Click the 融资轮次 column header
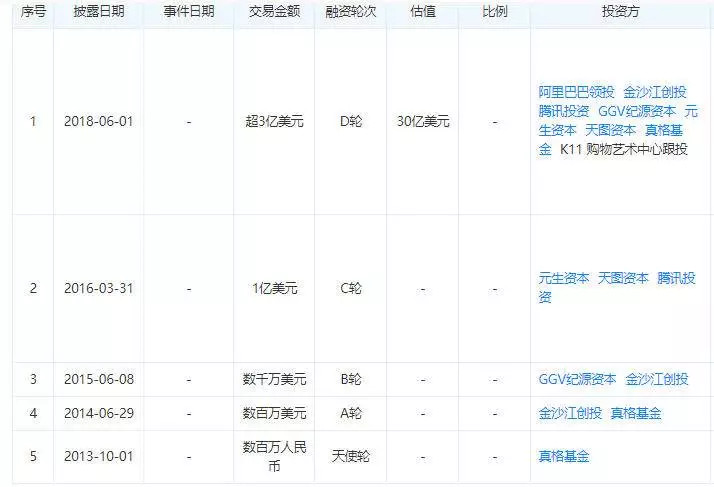 [x=351, y=11]
